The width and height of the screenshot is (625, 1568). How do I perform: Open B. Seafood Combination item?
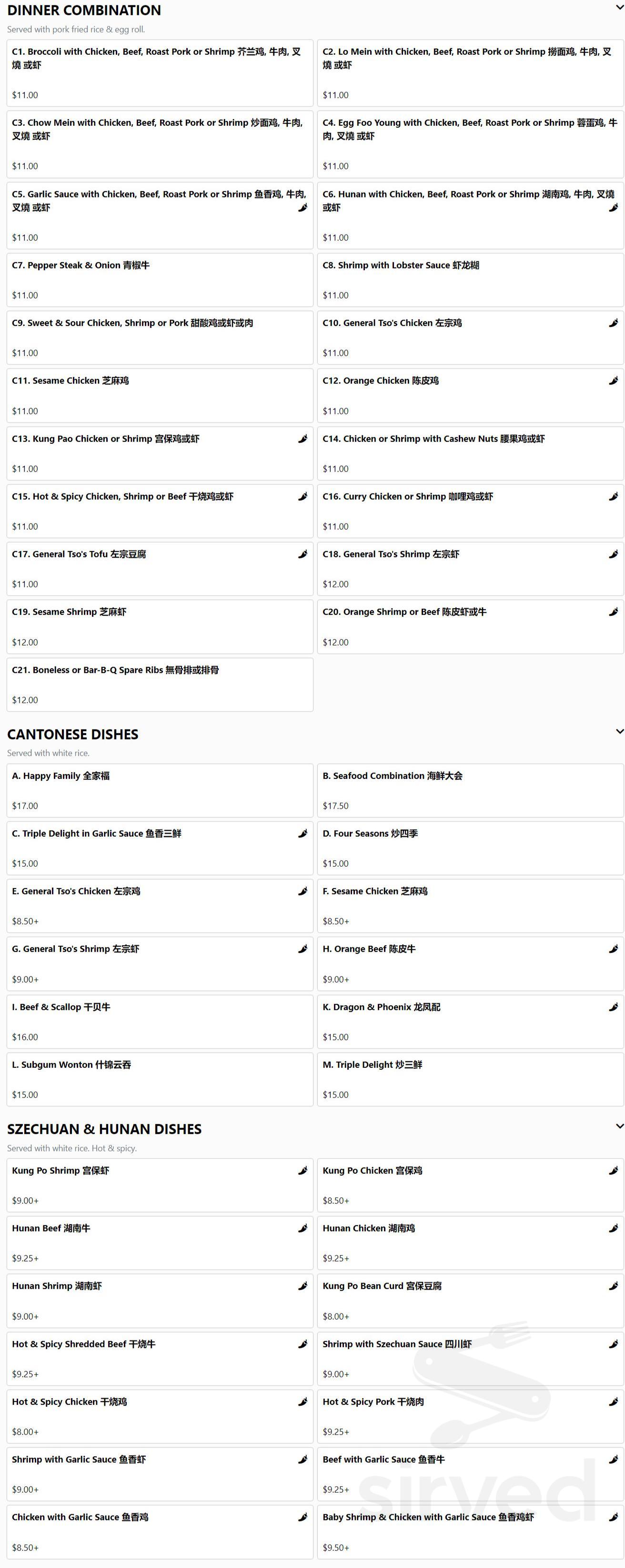click(470, 790)
